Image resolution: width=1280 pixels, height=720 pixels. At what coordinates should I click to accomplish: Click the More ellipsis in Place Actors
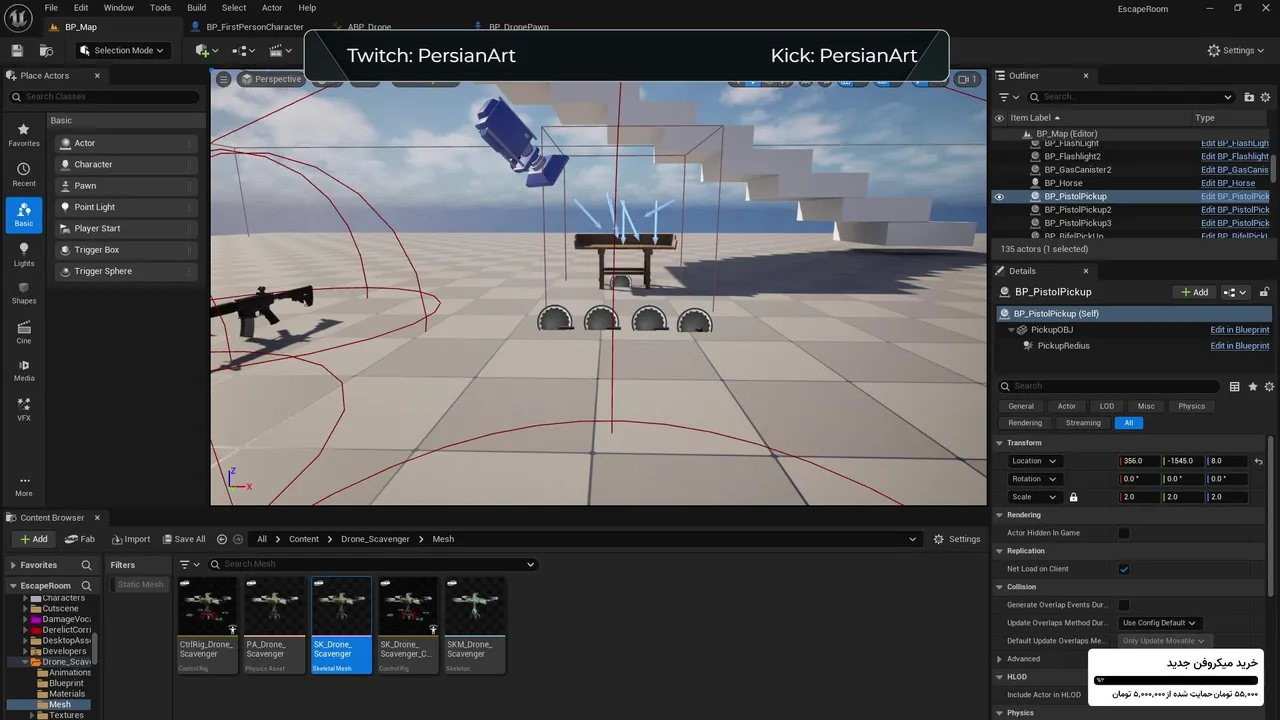point(24,485)
